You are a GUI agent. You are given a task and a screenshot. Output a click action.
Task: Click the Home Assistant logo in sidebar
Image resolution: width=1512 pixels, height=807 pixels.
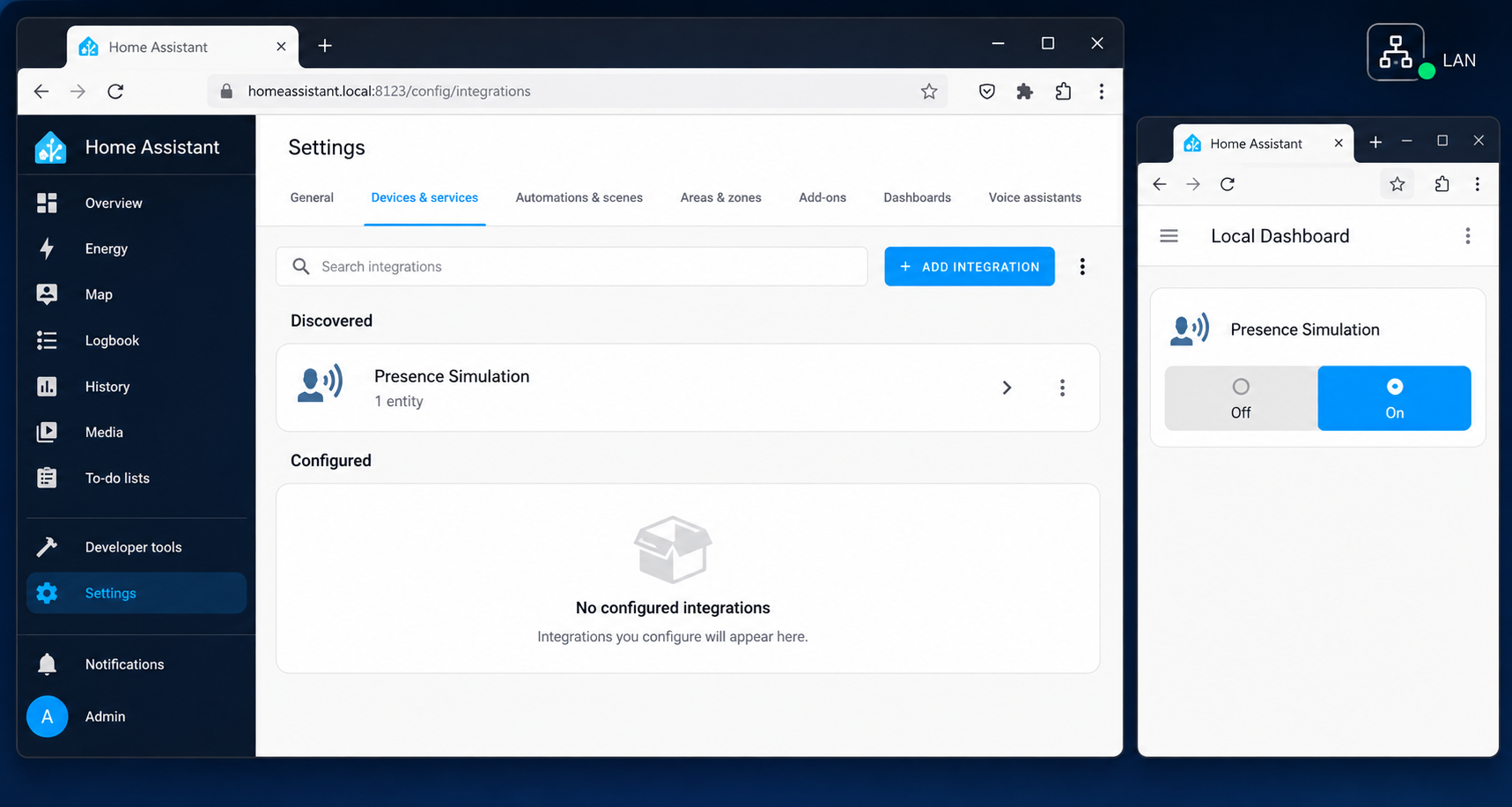click(50, 147)
